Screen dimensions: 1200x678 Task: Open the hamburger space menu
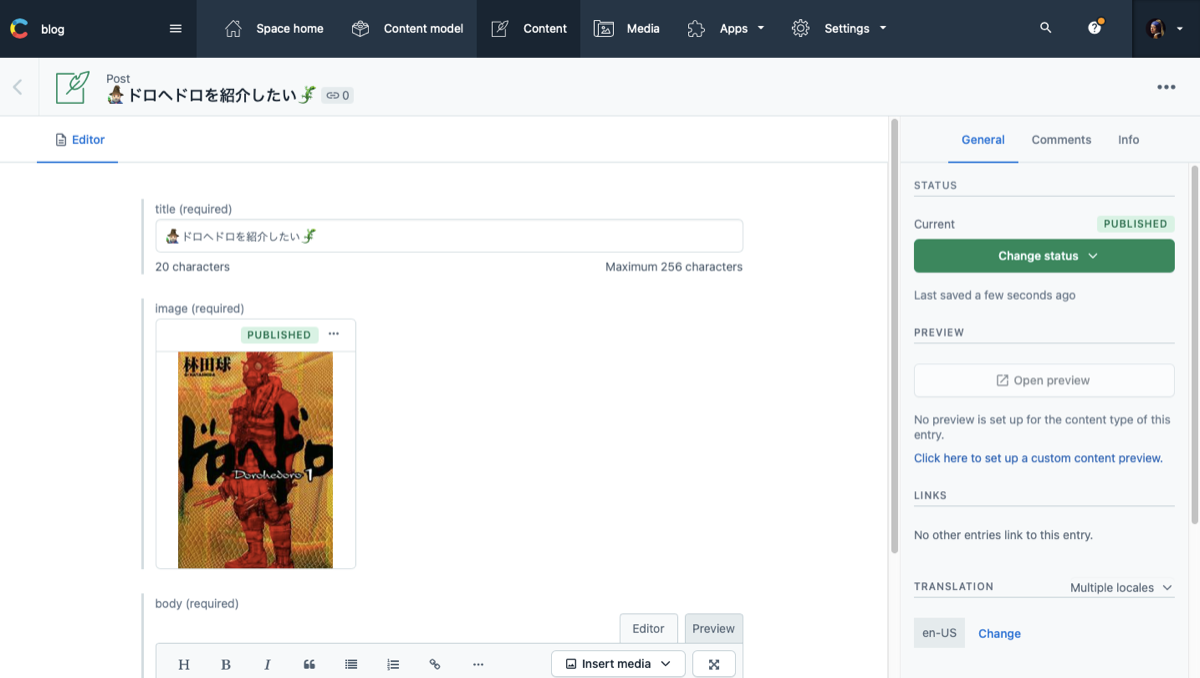(176, 29)
